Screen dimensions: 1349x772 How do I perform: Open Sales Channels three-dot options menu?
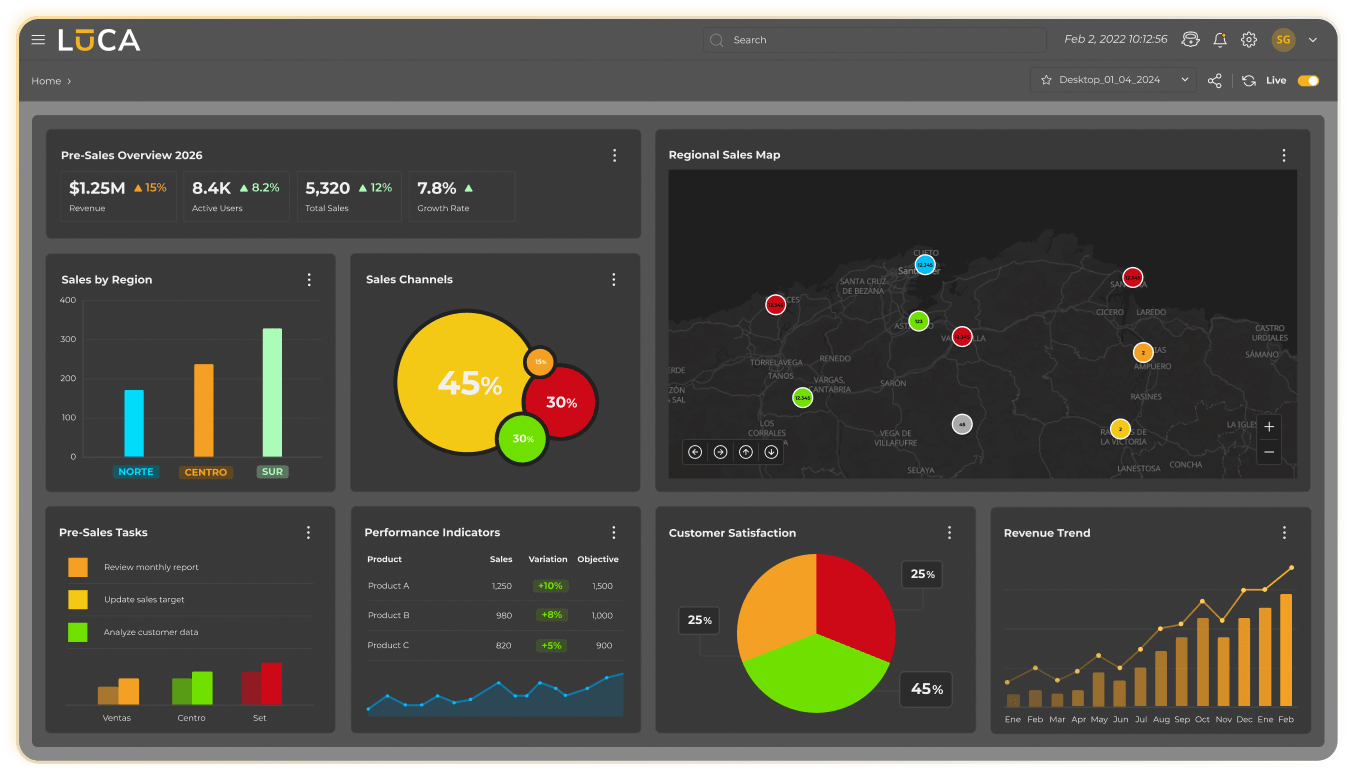(x=614, y=280)
